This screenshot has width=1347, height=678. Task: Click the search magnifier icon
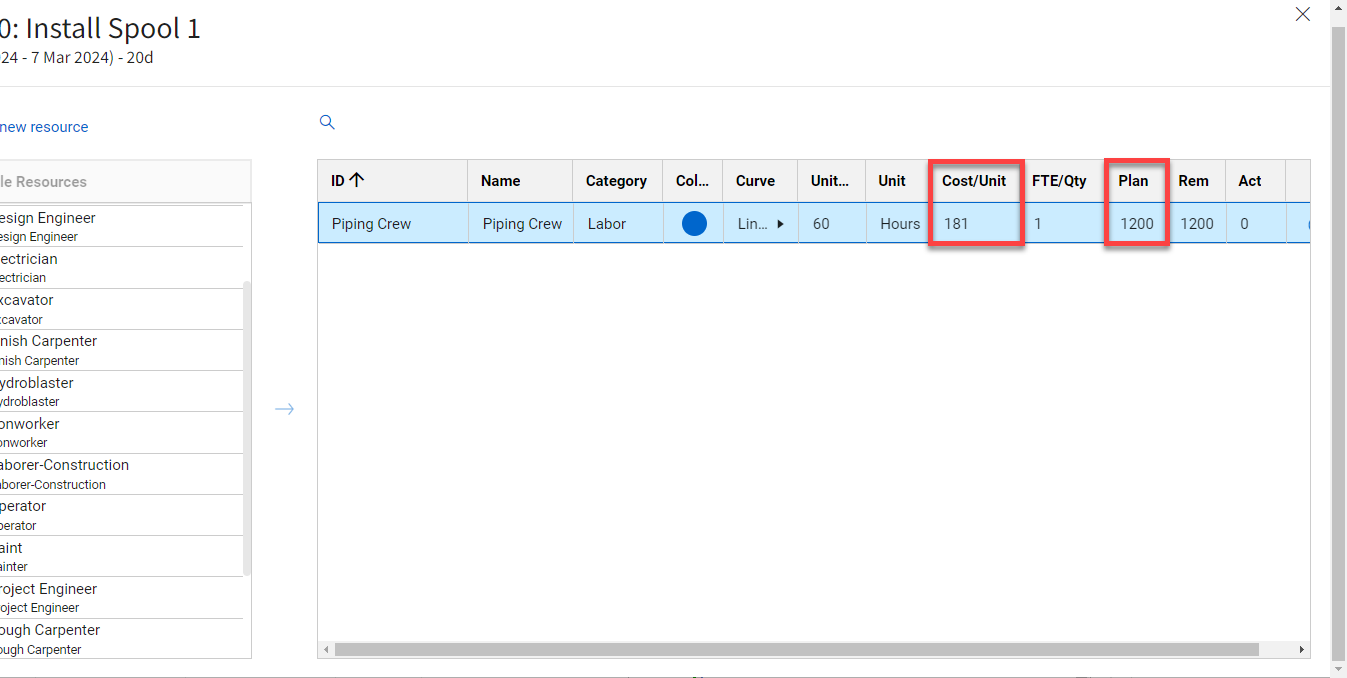tap(327, 122)
